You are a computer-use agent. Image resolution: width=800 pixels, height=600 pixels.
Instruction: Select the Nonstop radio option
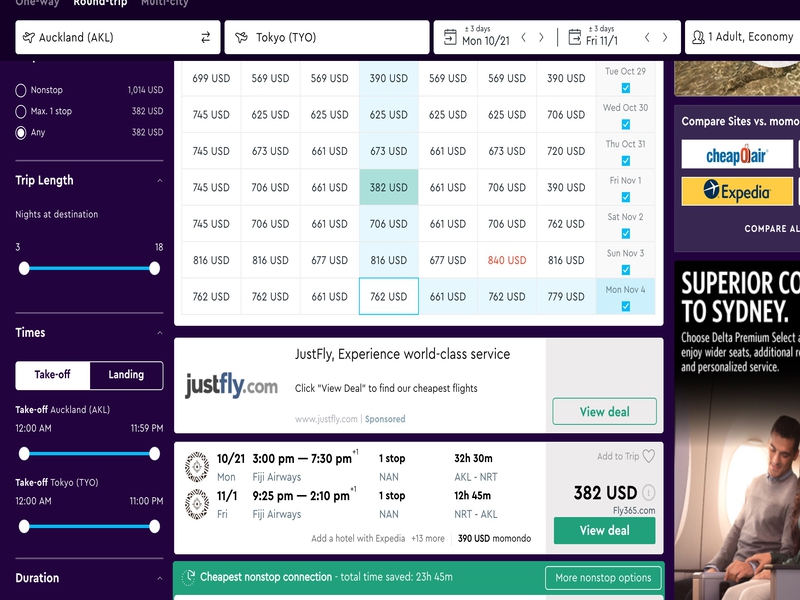click(20, 90)
